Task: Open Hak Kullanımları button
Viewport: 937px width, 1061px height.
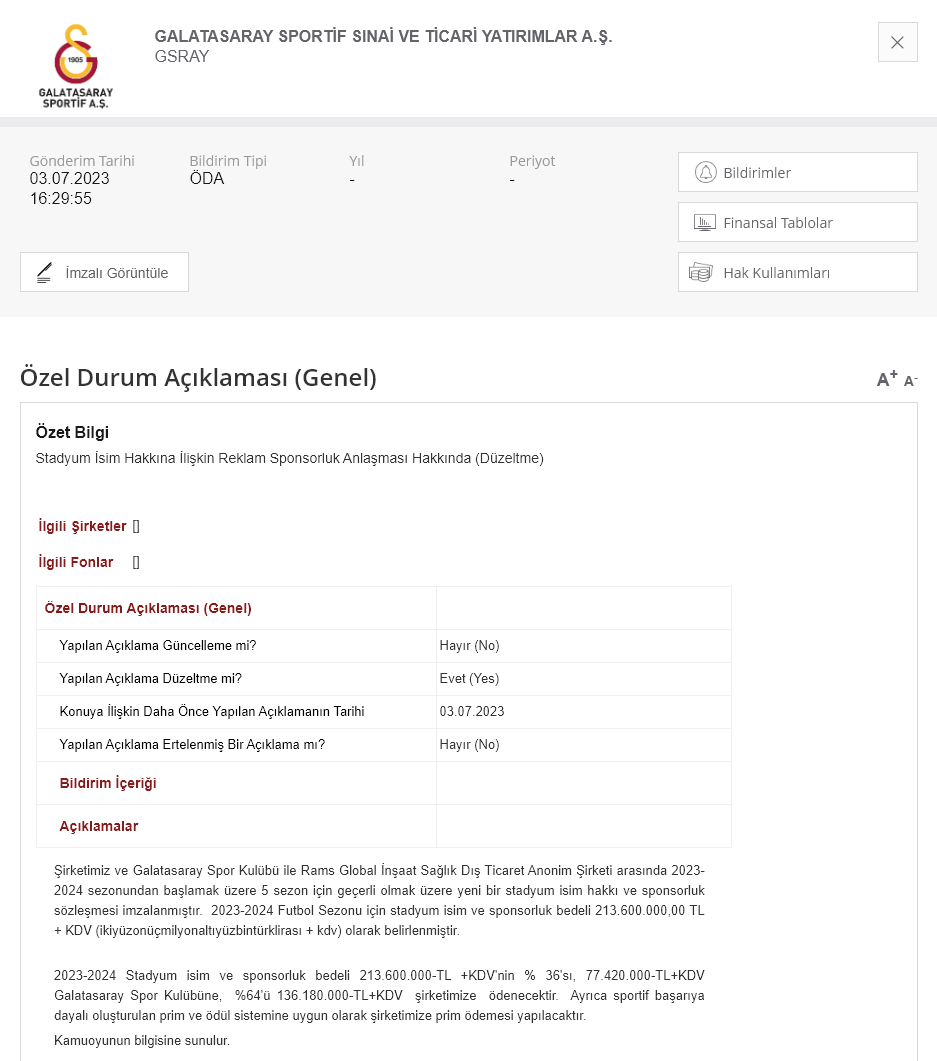Action: [x=798, y=272]
